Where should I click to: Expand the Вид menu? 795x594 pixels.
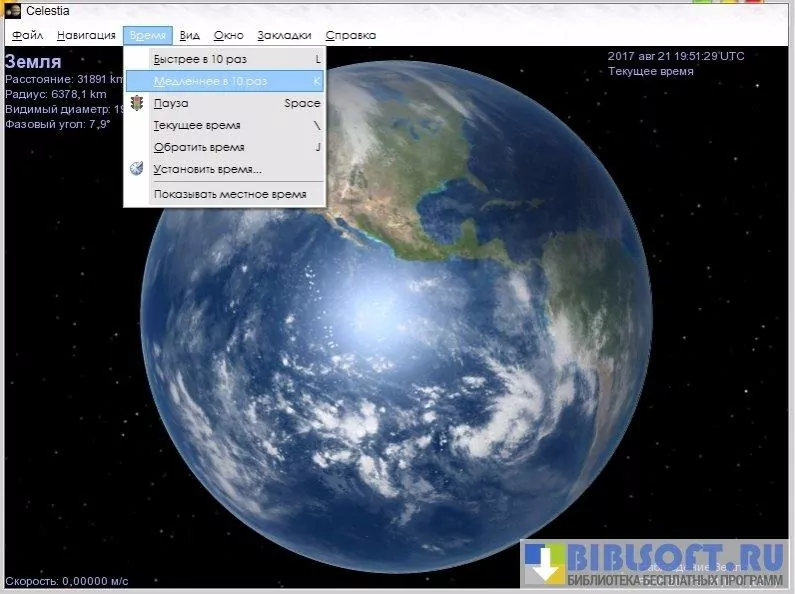[190, 35]
